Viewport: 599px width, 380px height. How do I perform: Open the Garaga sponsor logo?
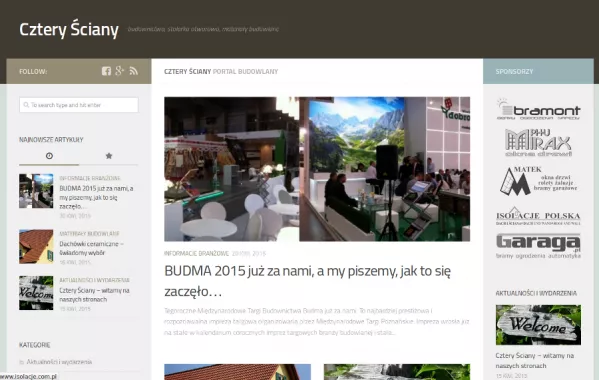point(538,246)
